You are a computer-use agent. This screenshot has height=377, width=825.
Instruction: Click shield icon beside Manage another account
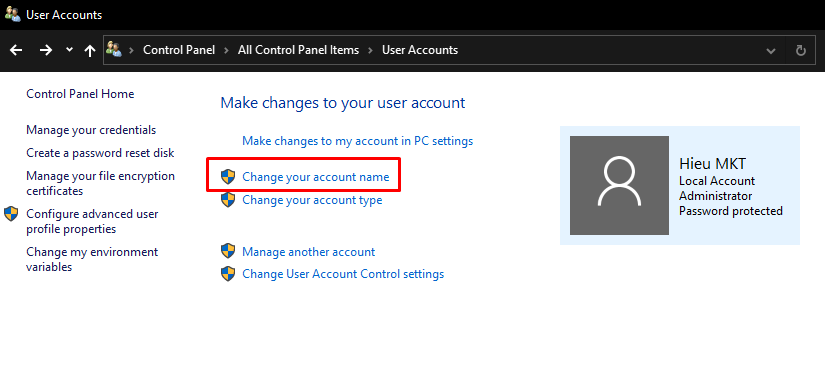click(228, 251)
